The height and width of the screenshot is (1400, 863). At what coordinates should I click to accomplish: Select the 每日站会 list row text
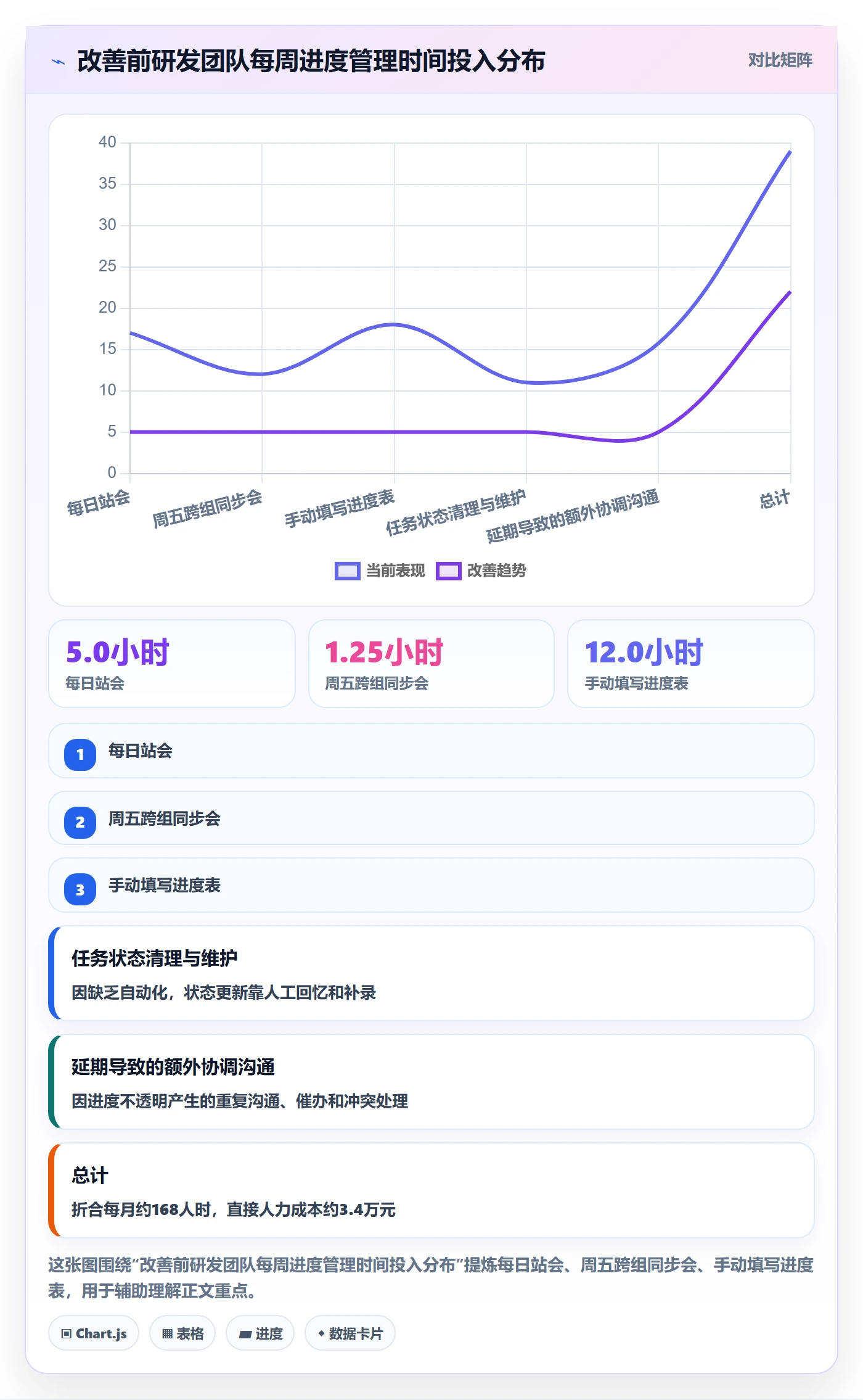point(140,751)
